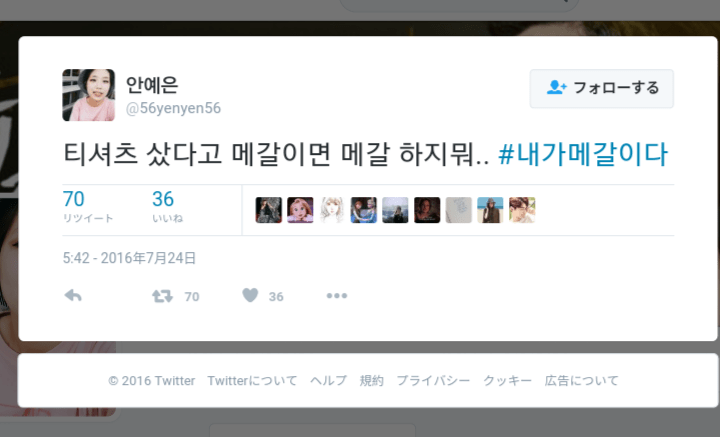Open the プライバシー privacy footer link
720x437 pixels.
coord(433,381)
